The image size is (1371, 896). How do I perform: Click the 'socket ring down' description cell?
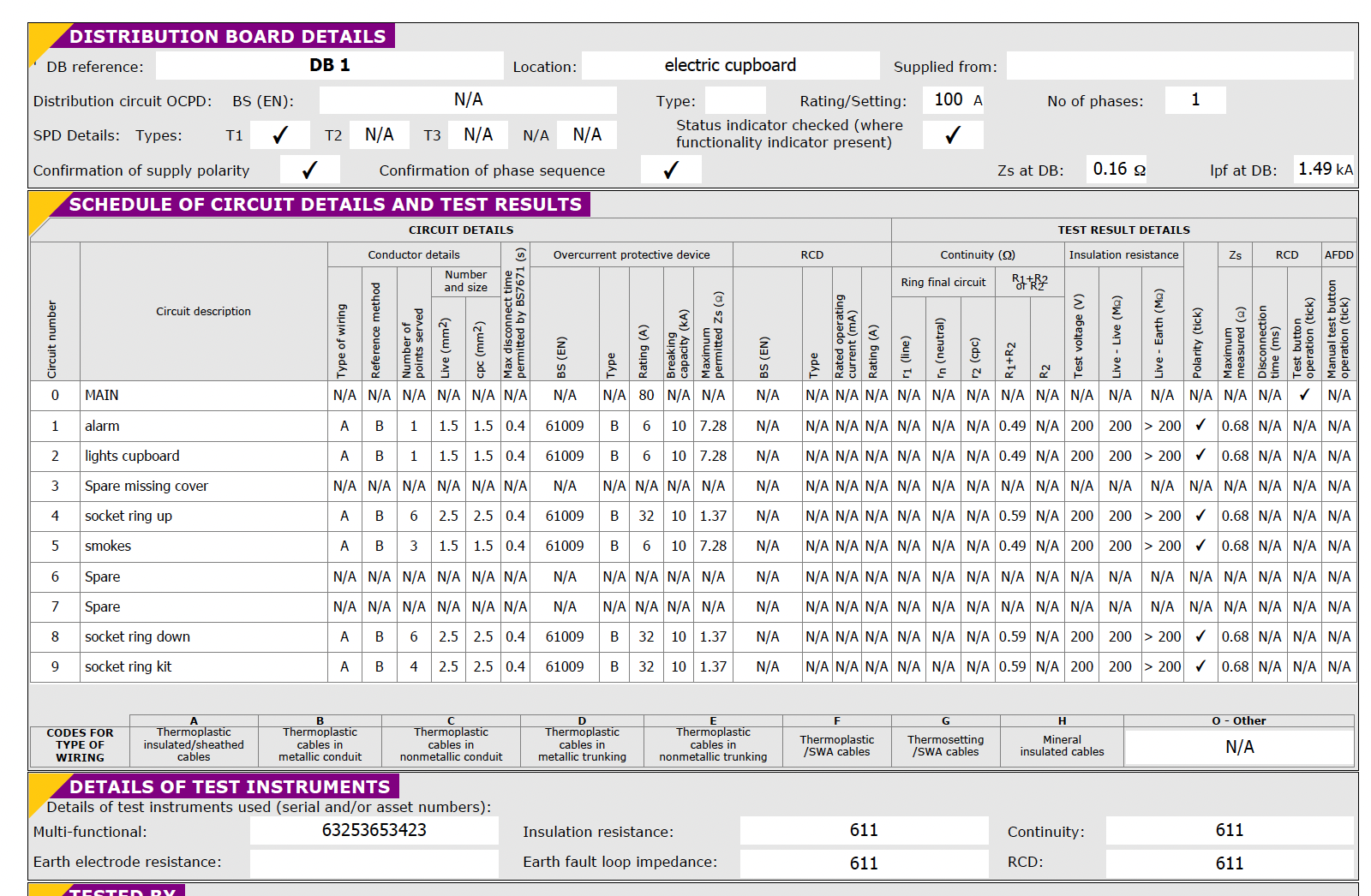204,636
